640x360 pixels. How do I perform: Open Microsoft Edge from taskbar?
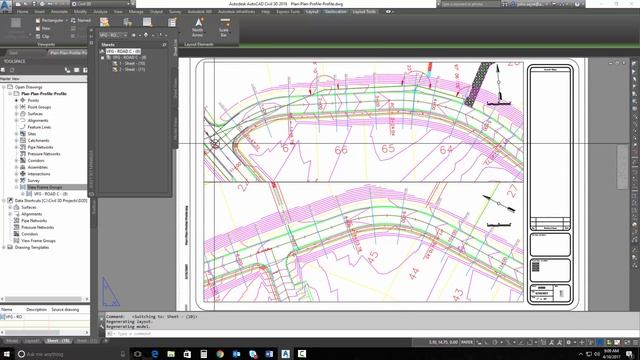pyautogui.click(x=155, y=354)
